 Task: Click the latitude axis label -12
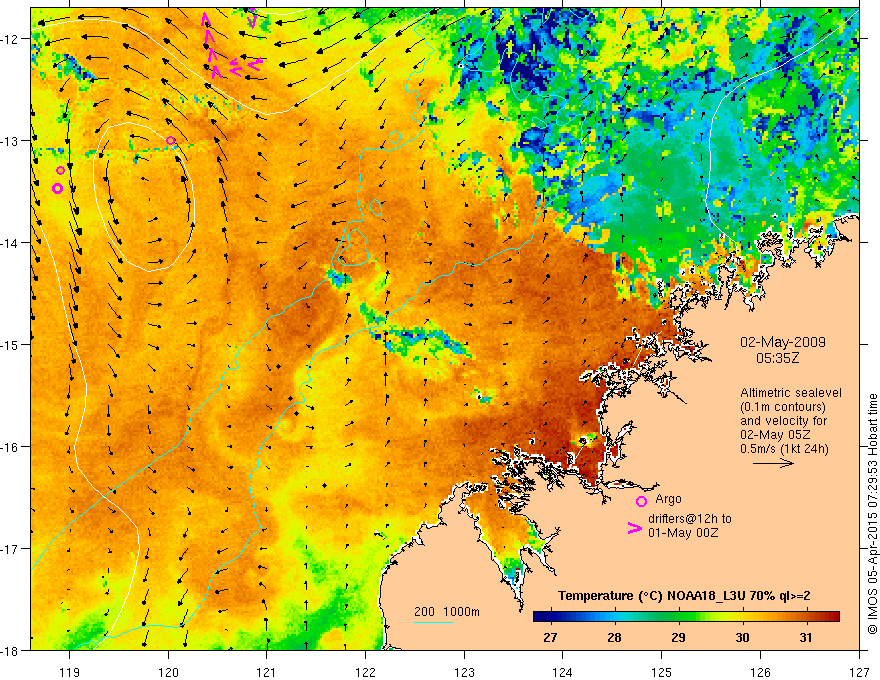[x=10, y=39]
